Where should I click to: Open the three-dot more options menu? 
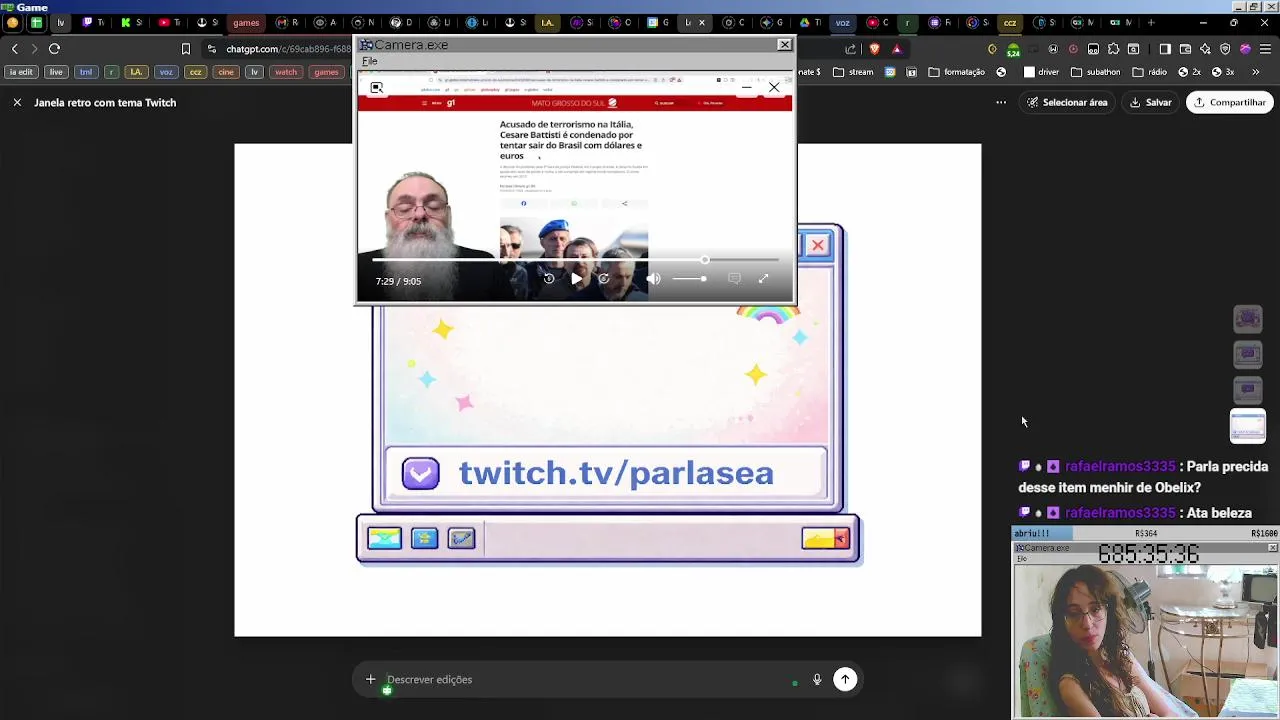[x=1001, y=102]
